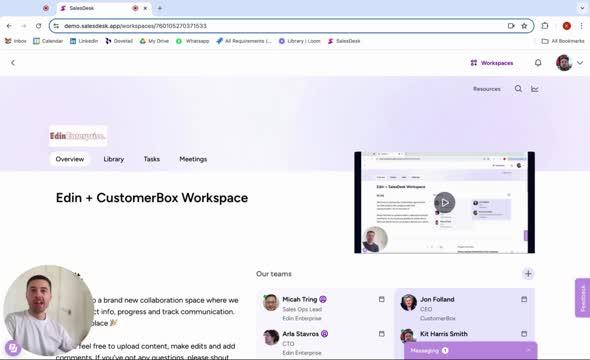The height and width of the screenshot is (360, 590).
Task: Open the tab search dropdown arrow
Action: tap(582, 8)
